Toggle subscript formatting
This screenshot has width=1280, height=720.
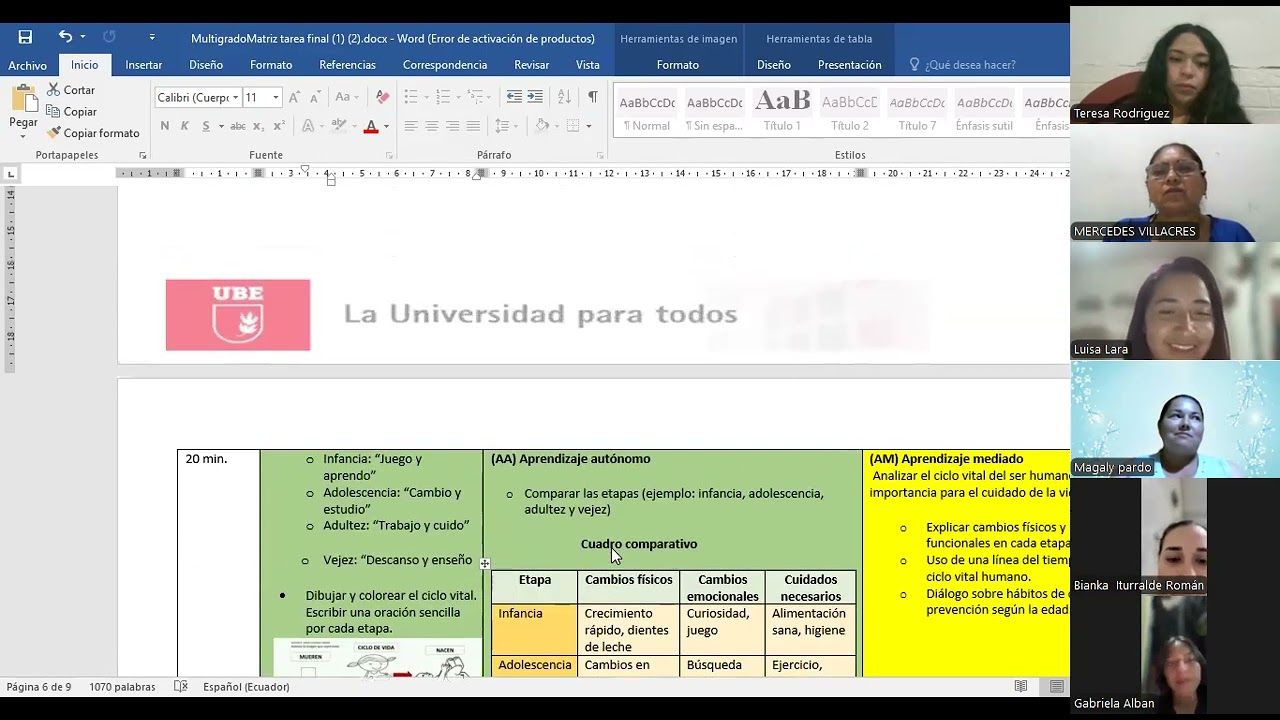coord(258,126)
